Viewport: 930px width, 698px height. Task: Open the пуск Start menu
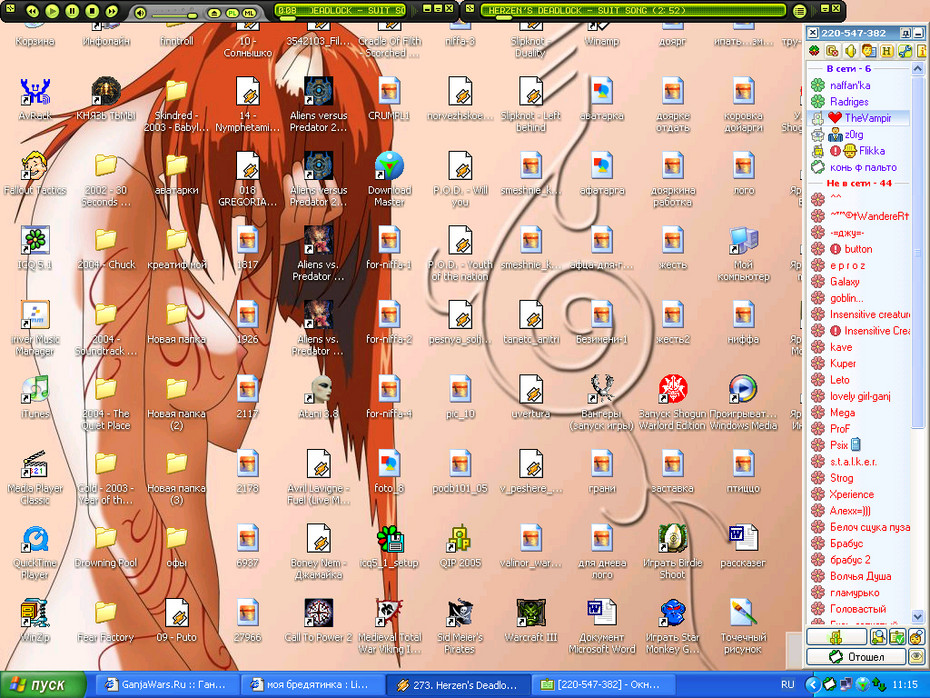click(43, 685)
